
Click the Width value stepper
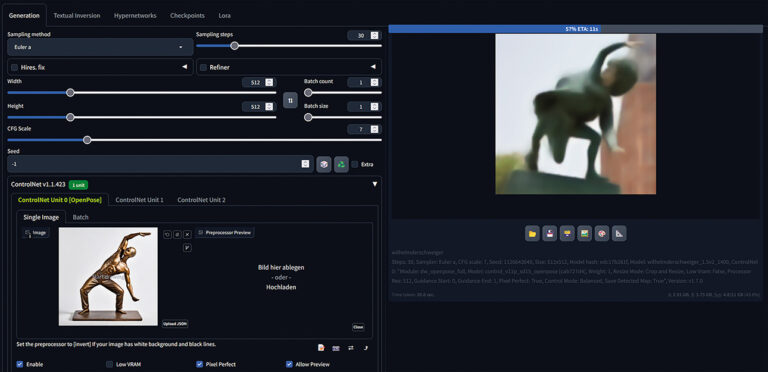pyautogui.click(x=269, y=82)
